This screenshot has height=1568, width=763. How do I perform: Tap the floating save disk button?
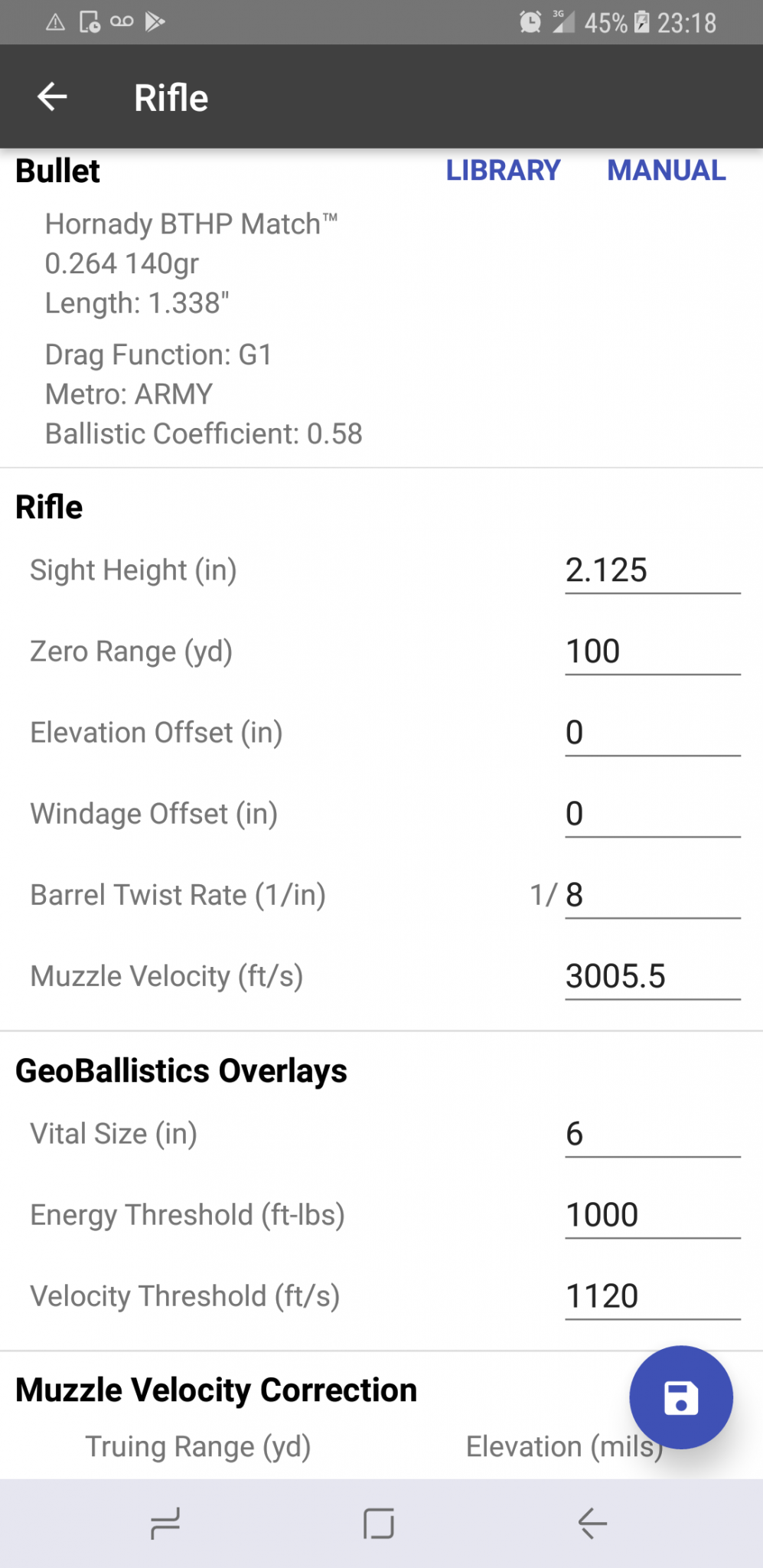coord(680,1397)
